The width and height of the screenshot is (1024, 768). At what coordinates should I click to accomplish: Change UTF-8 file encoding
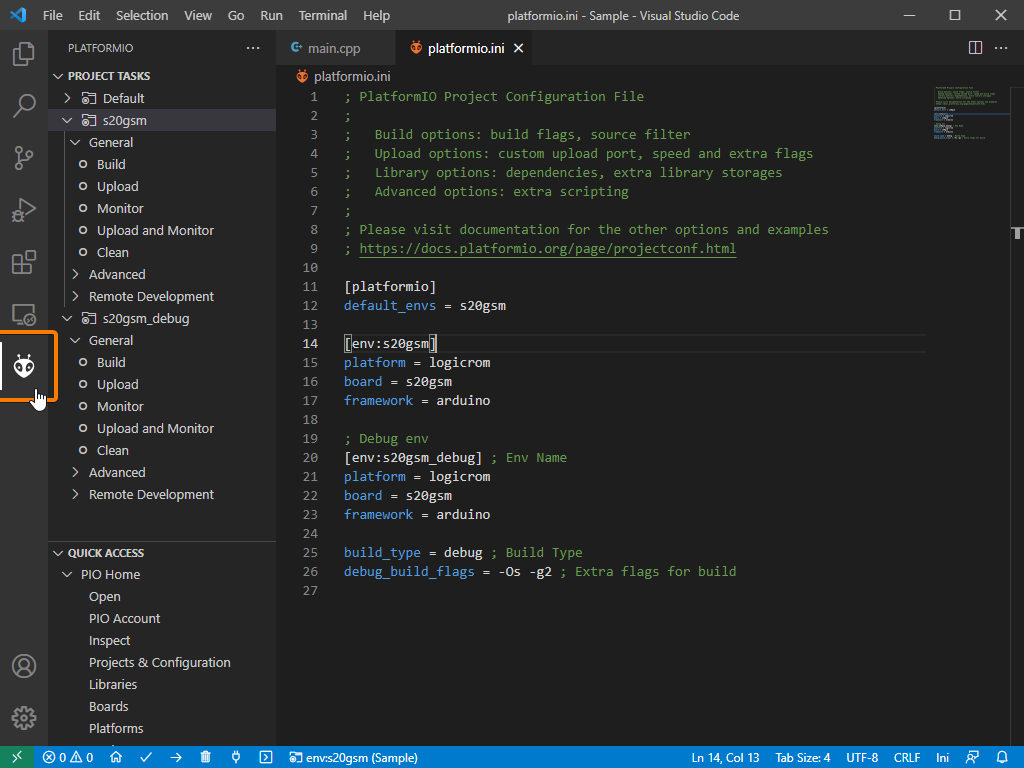[x=862, y=757]
